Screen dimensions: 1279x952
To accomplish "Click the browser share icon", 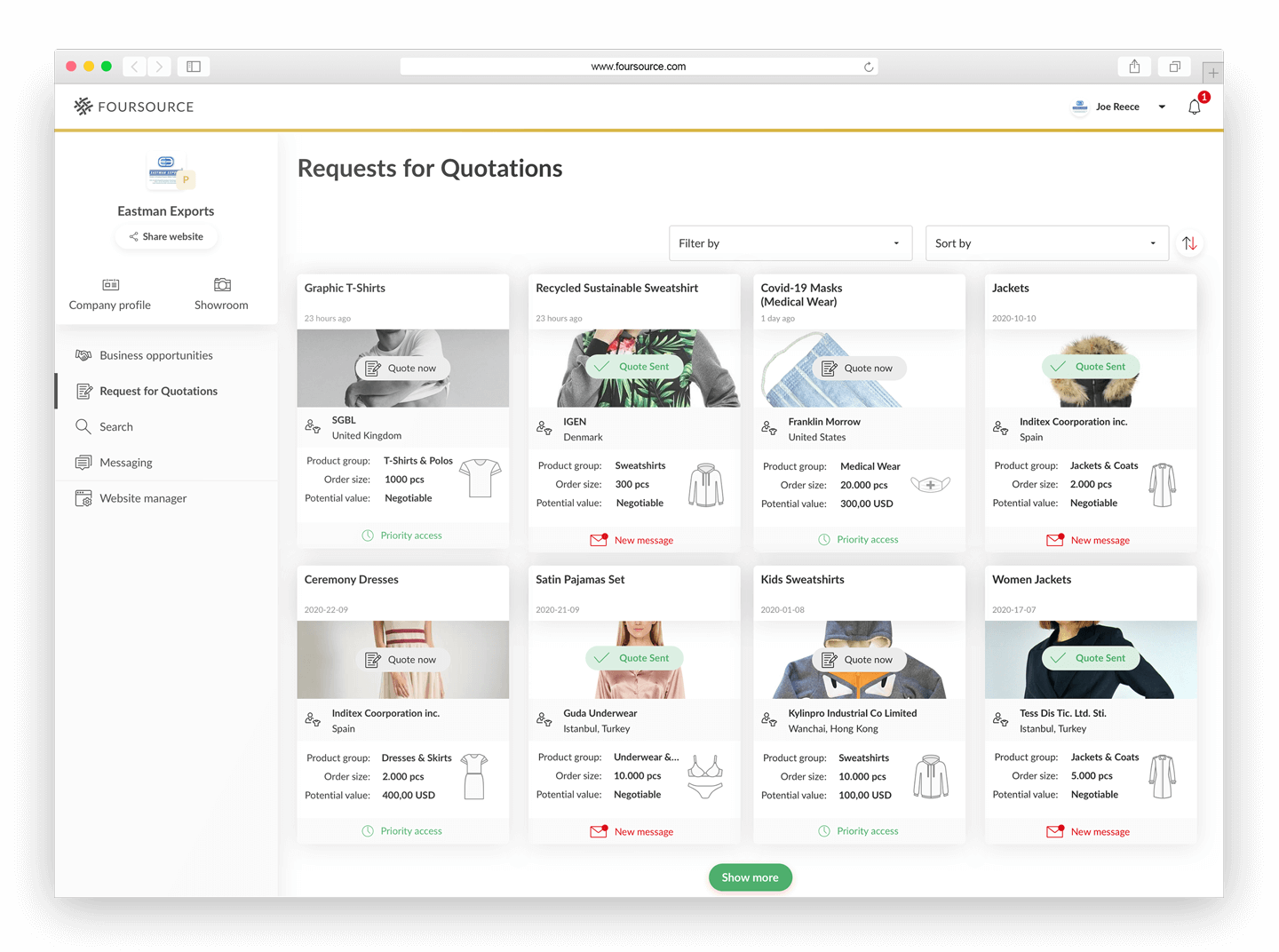I will click(1134, 67).
